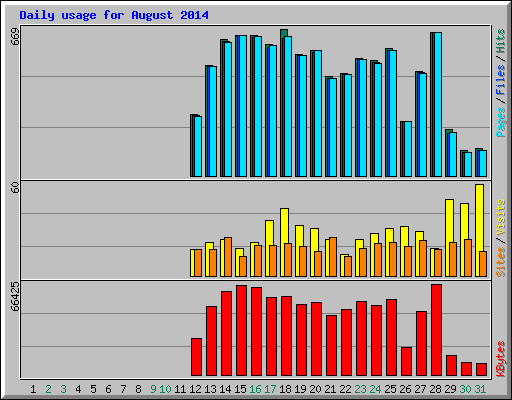Click day 15 on the x-axis
This screenshot has width=512, height=400.
(x=240, y=389)
